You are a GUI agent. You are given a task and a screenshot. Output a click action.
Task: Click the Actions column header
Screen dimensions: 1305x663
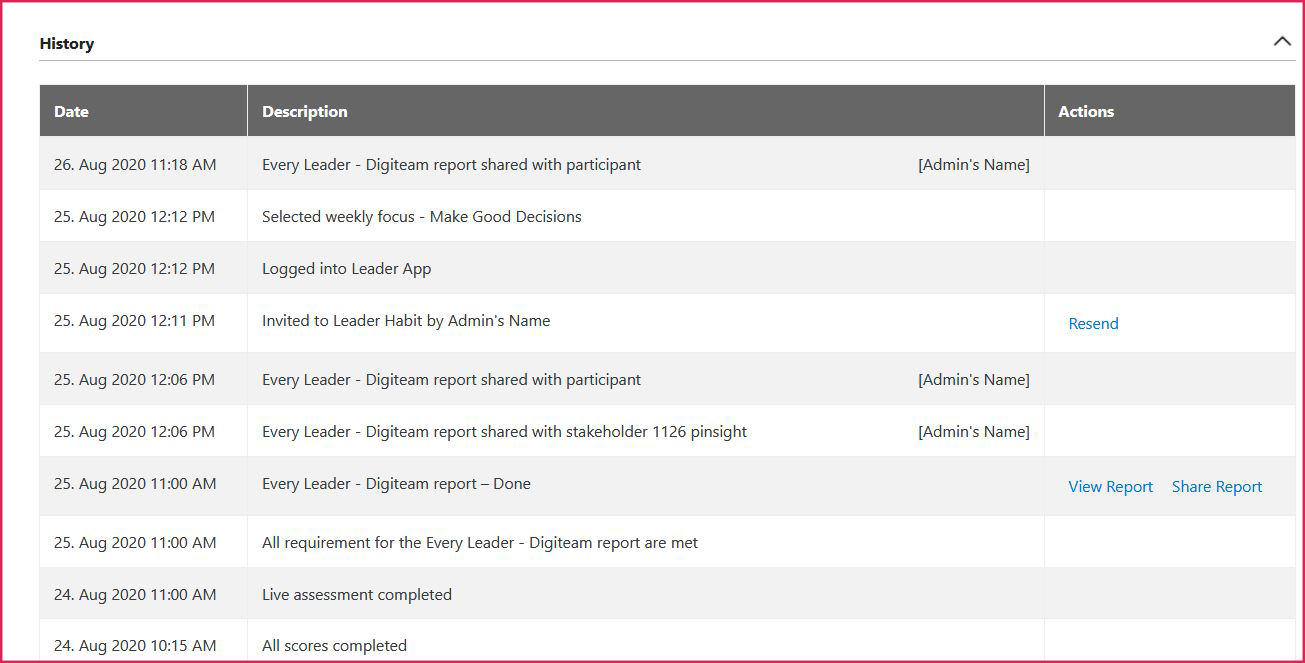[x=1086, y=112]
